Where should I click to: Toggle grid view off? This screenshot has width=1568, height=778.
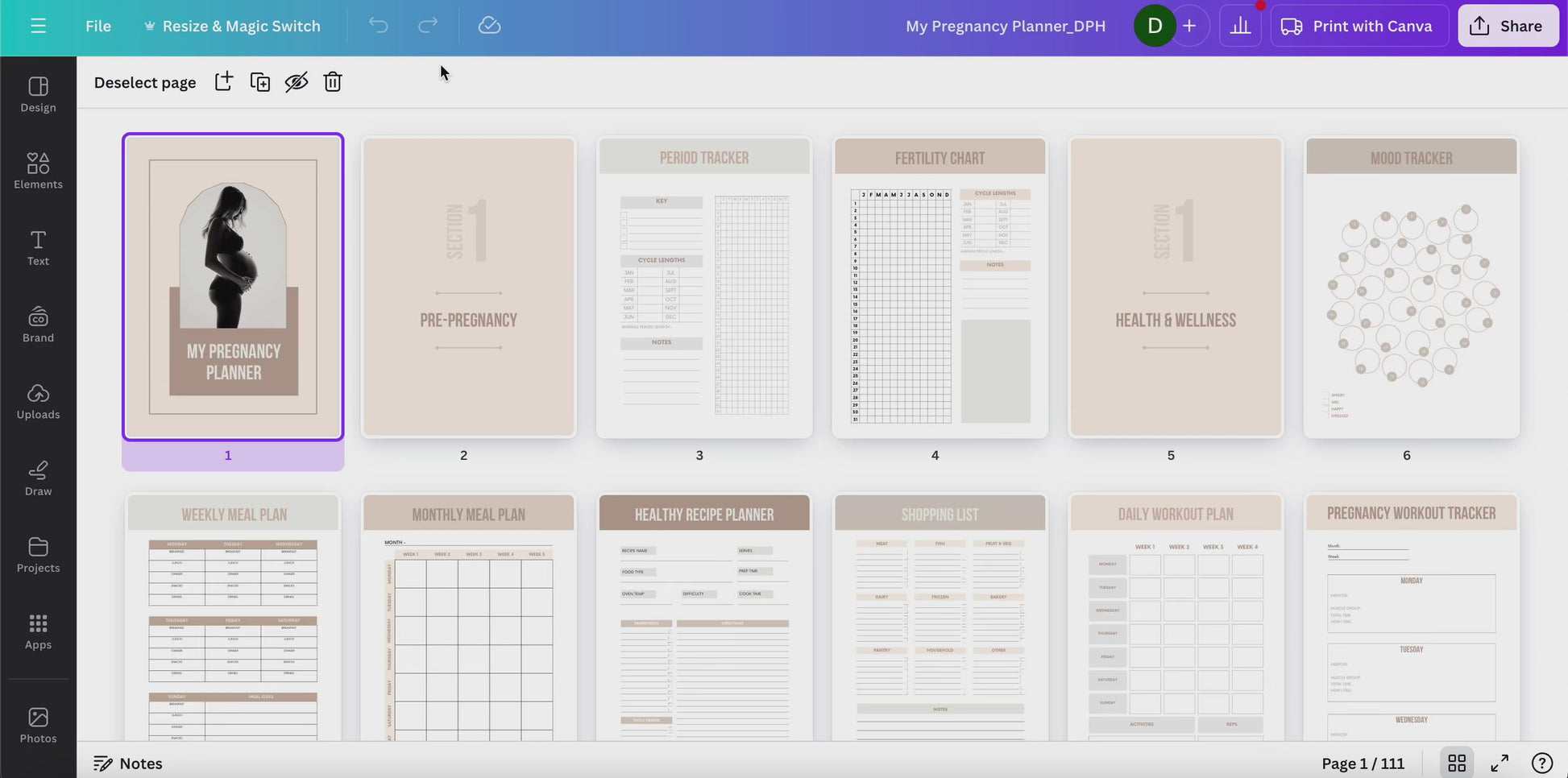click(x=1456, y=763)
